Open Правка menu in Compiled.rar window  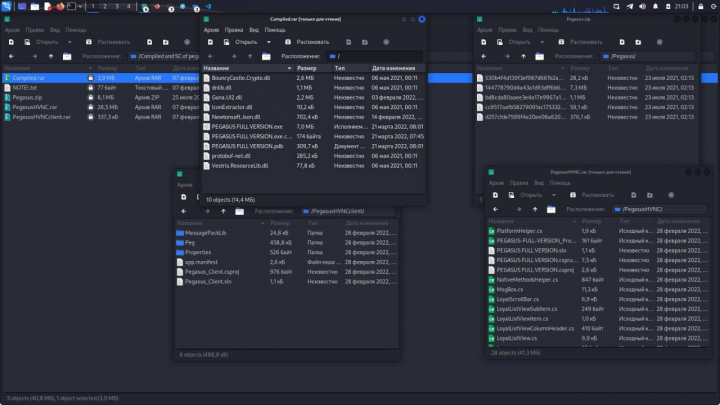point(234,30)
